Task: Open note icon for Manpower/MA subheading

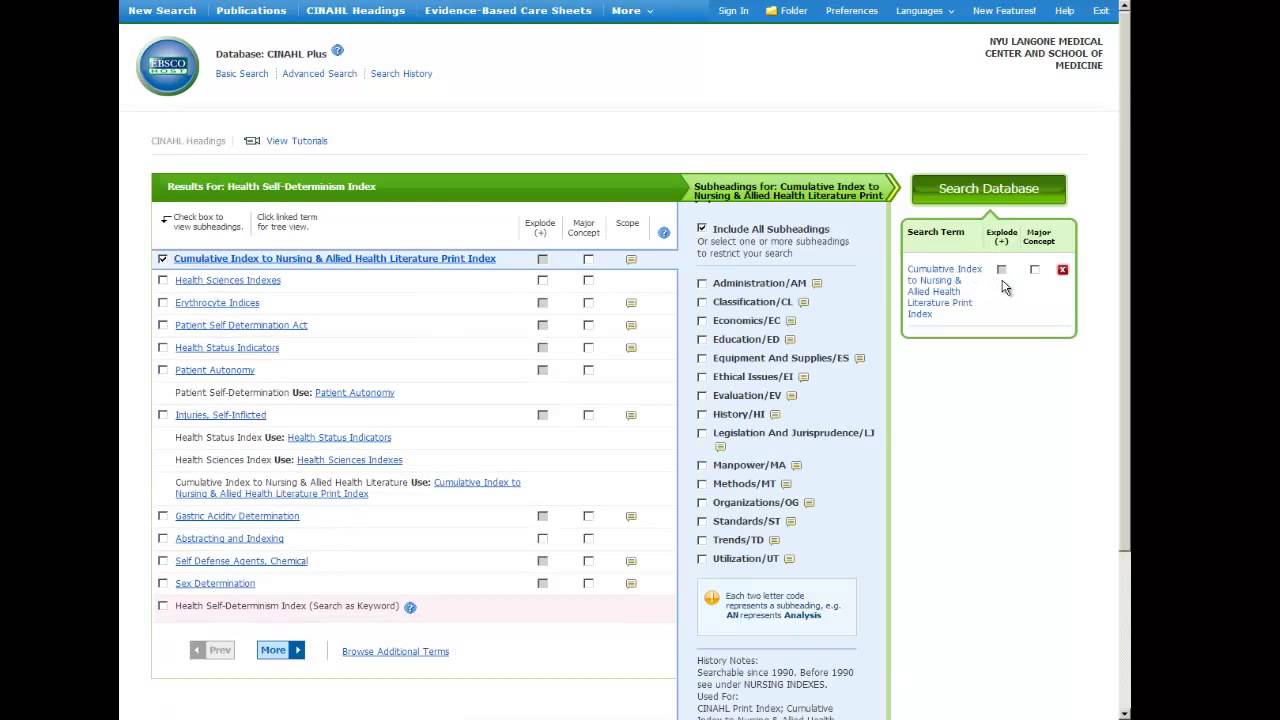Action: [797, 465]
